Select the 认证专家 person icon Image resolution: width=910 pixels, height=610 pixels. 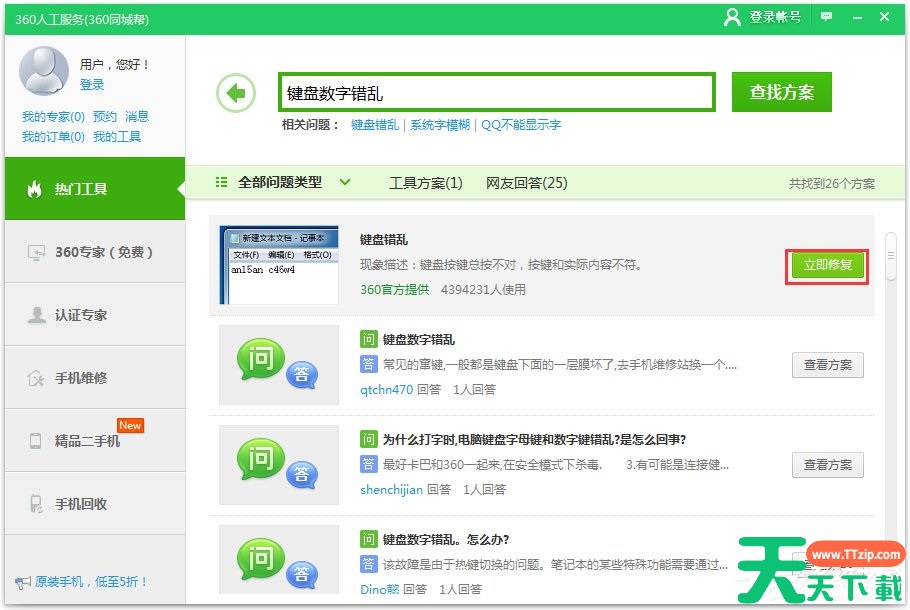click(x=36, y=315)
